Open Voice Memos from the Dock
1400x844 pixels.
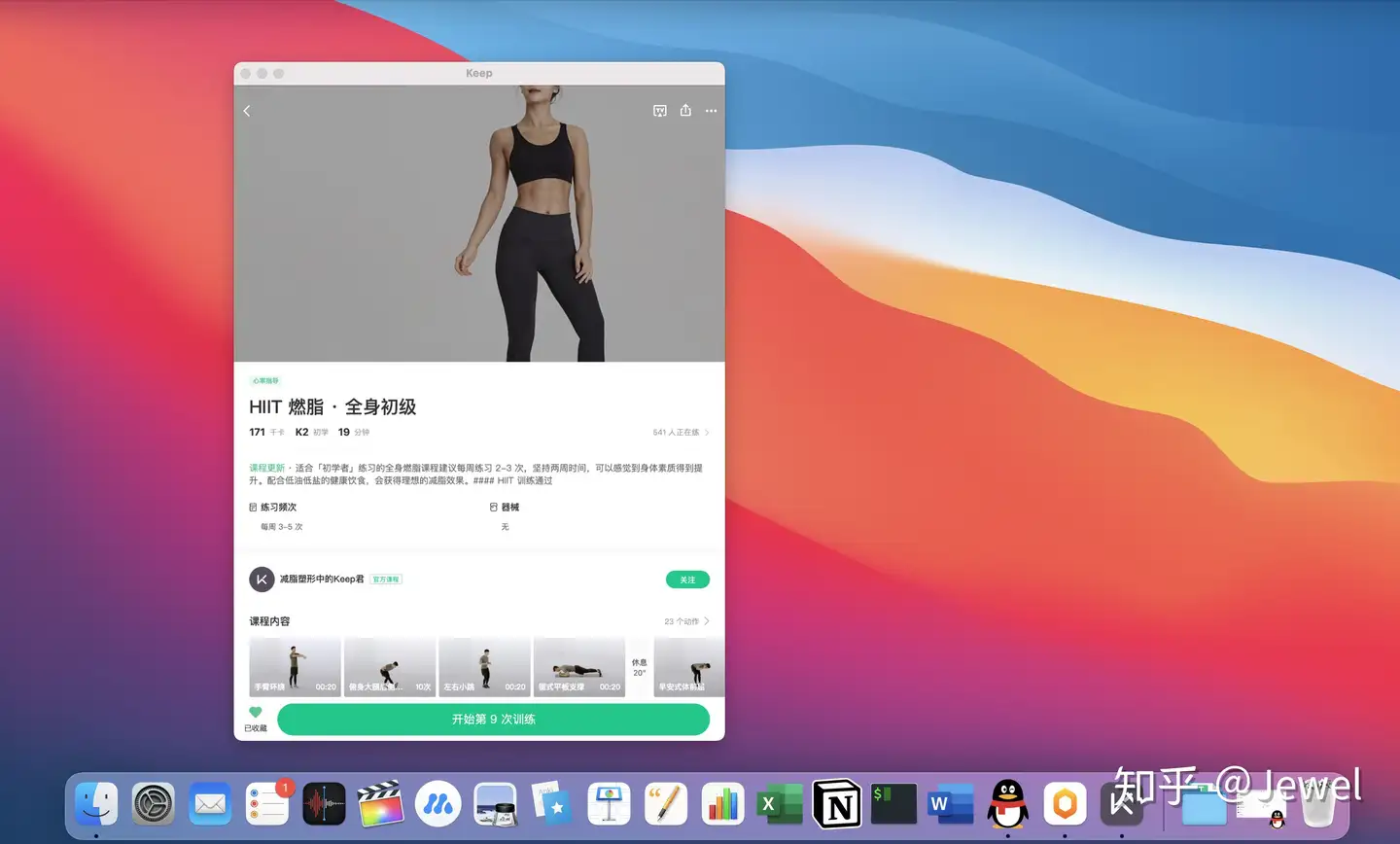click(324, 804)
